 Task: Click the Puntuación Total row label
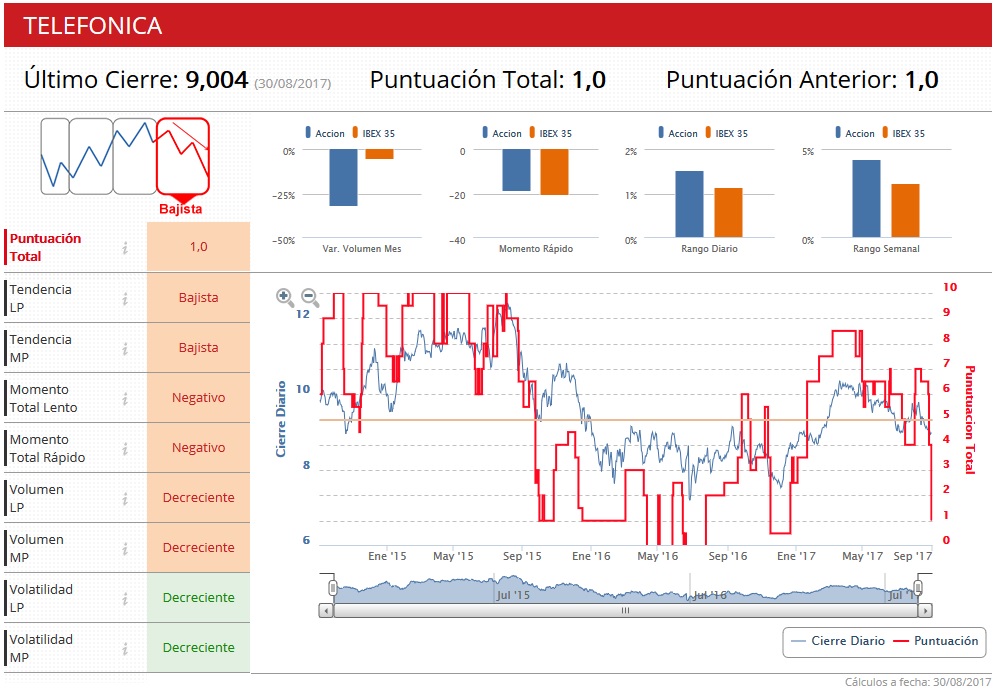tap(45, 248)
